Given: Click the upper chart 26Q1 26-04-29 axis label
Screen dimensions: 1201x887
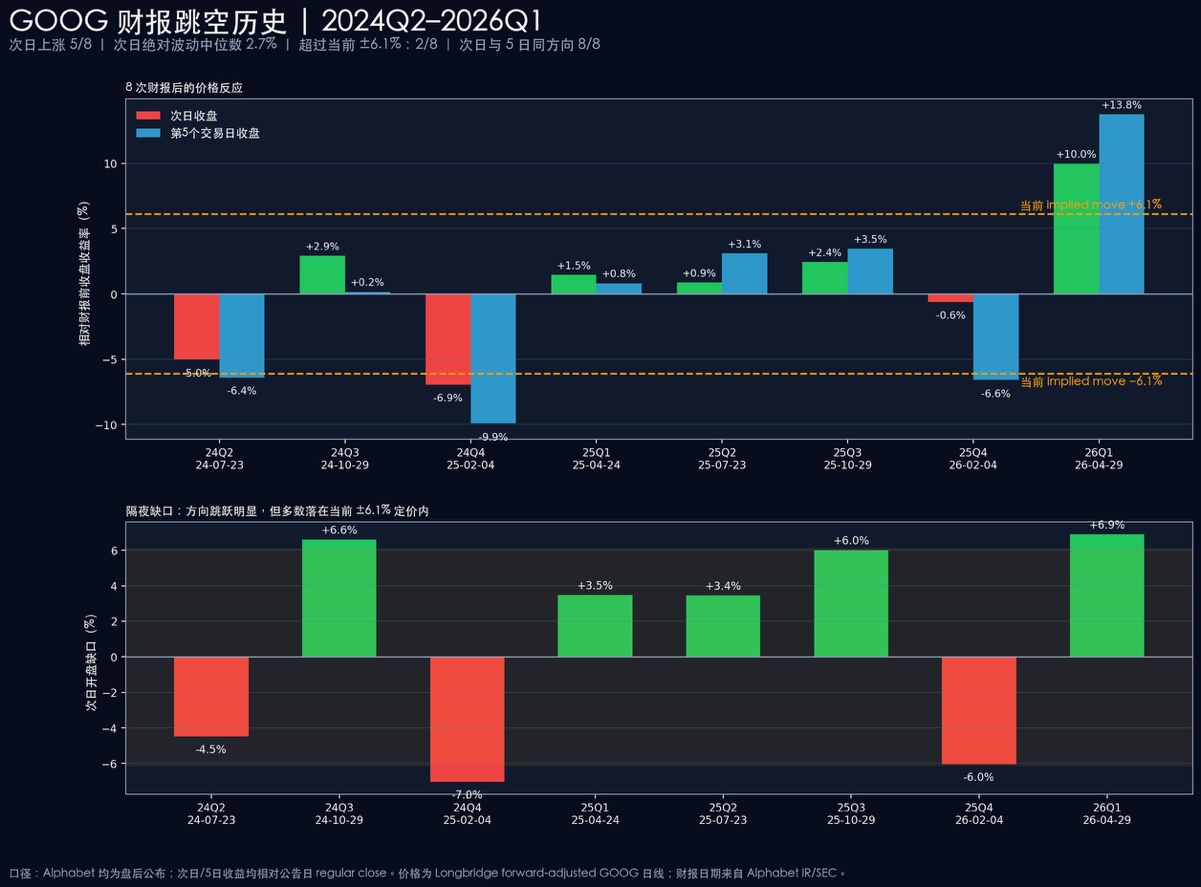Looking at the screenshot, I should click(1099, 459).
